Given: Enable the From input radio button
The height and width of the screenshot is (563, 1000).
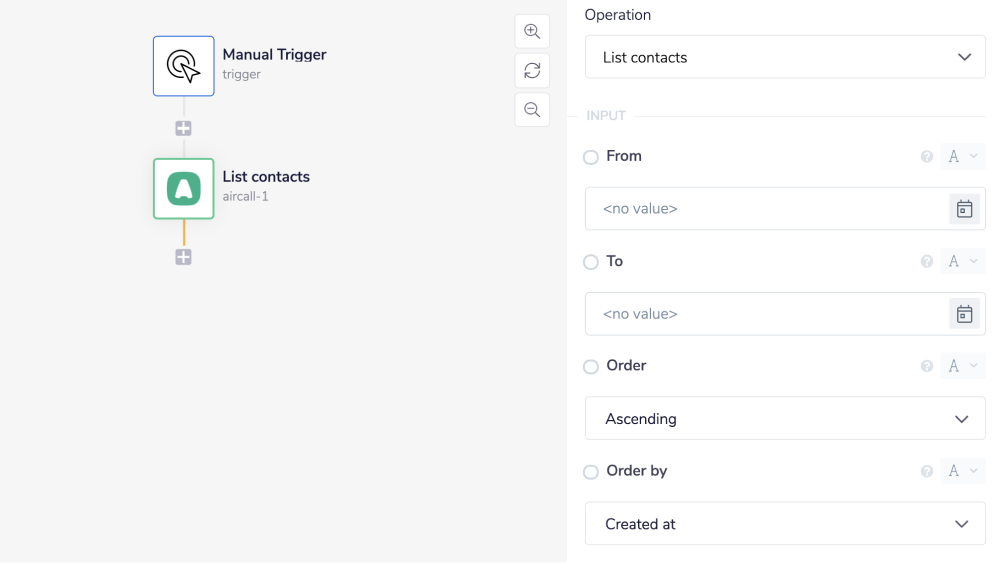Looking at the screenshot, I should (591, 157).
